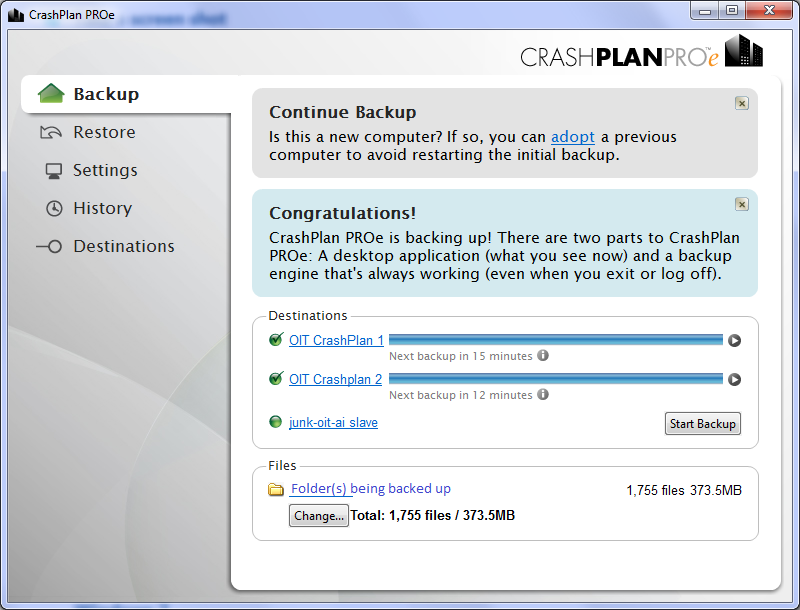Dismiss the Congratulations message
800x610 pixels.
tap(742, 205)
